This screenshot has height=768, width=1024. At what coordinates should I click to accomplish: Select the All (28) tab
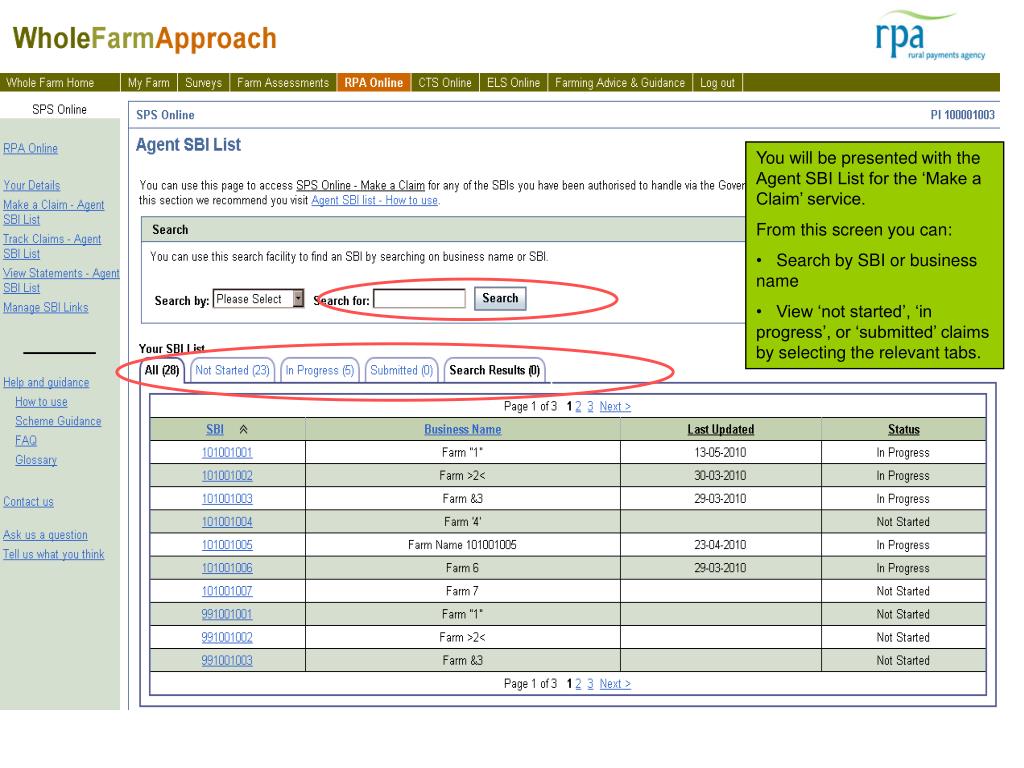pyautogui.click(x=162, y=370)
